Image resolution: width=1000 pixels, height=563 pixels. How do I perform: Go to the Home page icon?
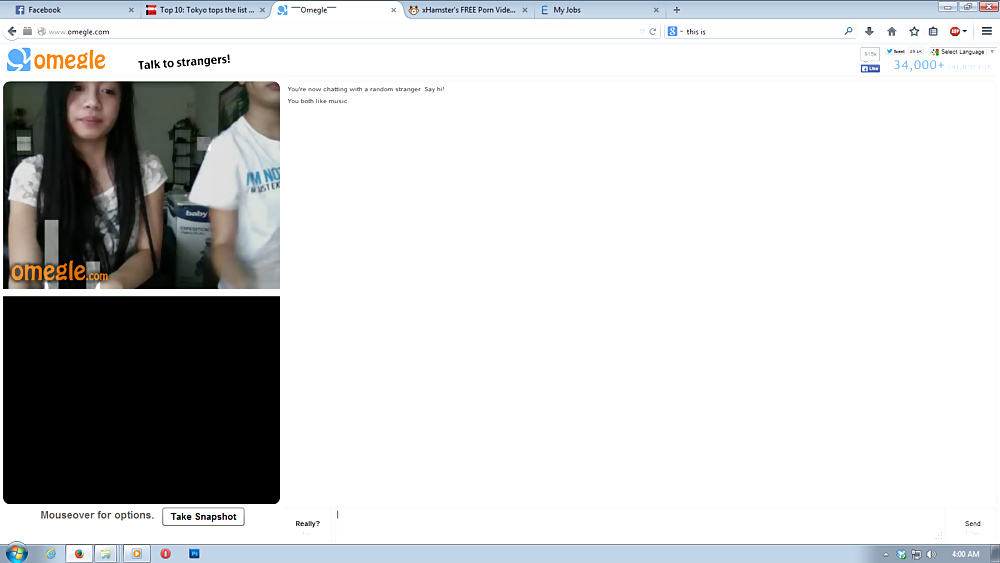tap(892, 31)
